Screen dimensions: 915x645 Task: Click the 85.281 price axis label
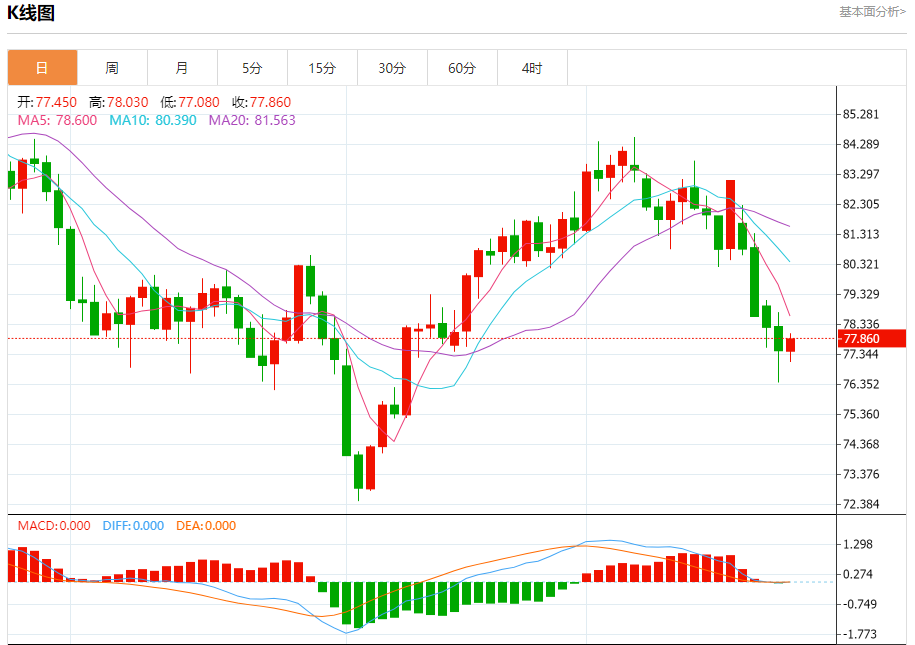[861, 114]
